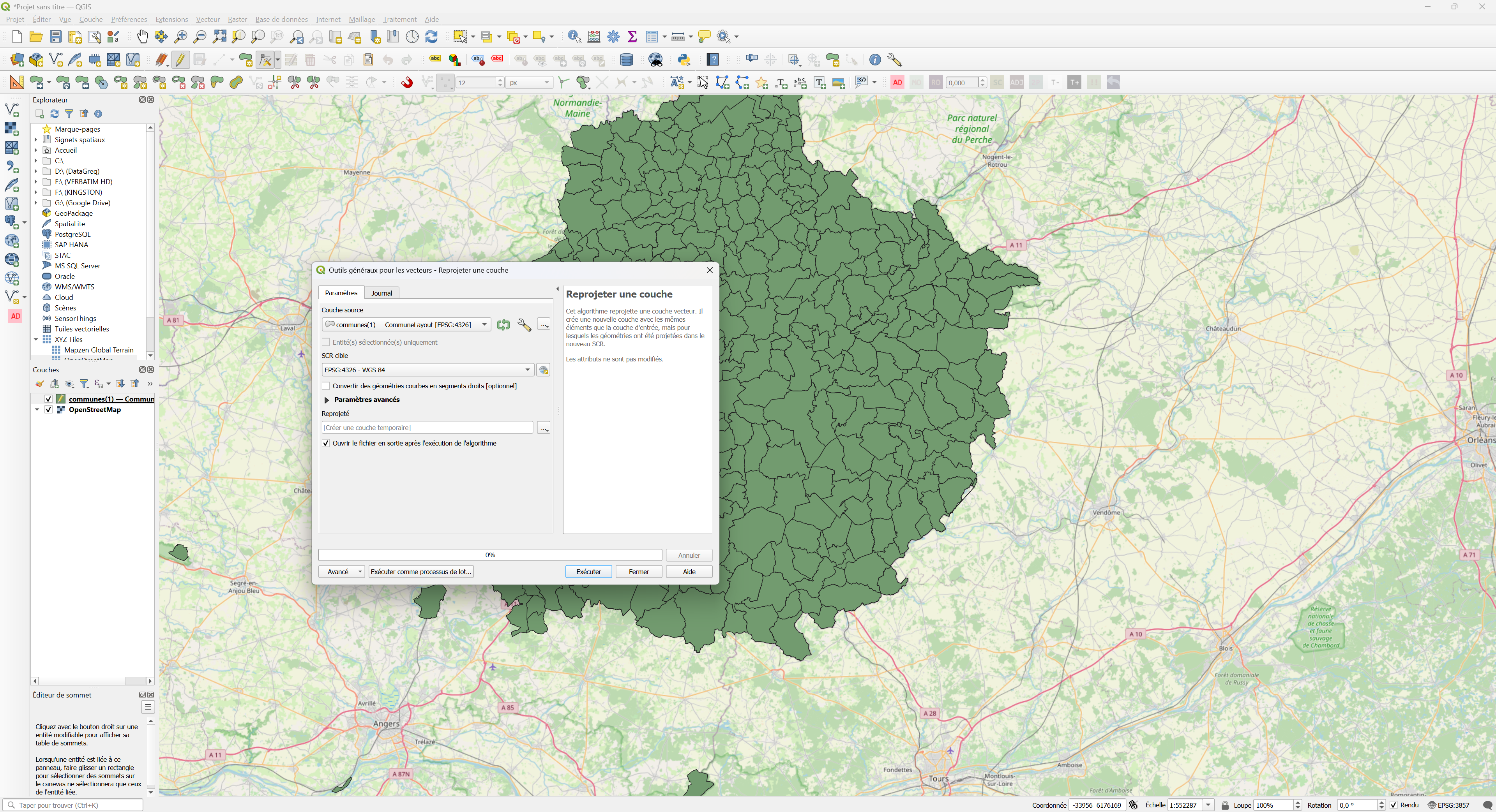
Task: Open a project with the folder icon
Action: pos(36,37)
